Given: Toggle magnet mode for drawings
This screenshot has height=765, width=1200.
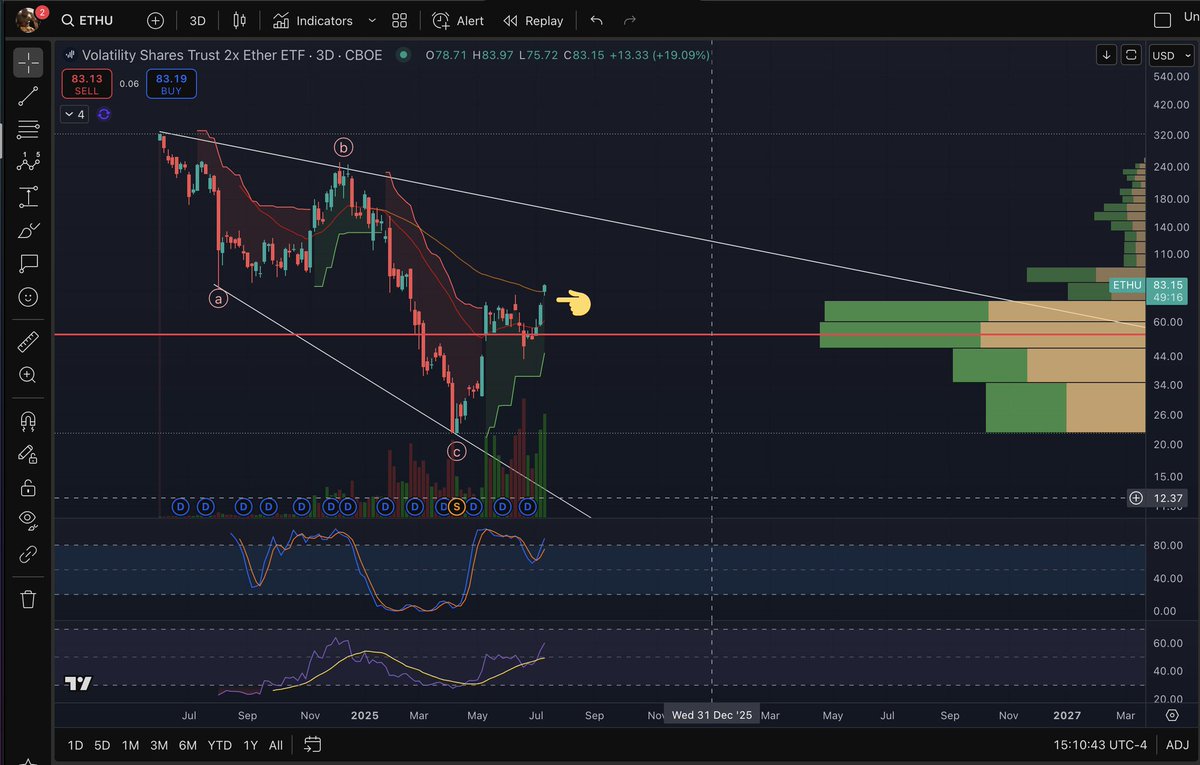Looking at the screenshot, I should [x=28, y=421].
